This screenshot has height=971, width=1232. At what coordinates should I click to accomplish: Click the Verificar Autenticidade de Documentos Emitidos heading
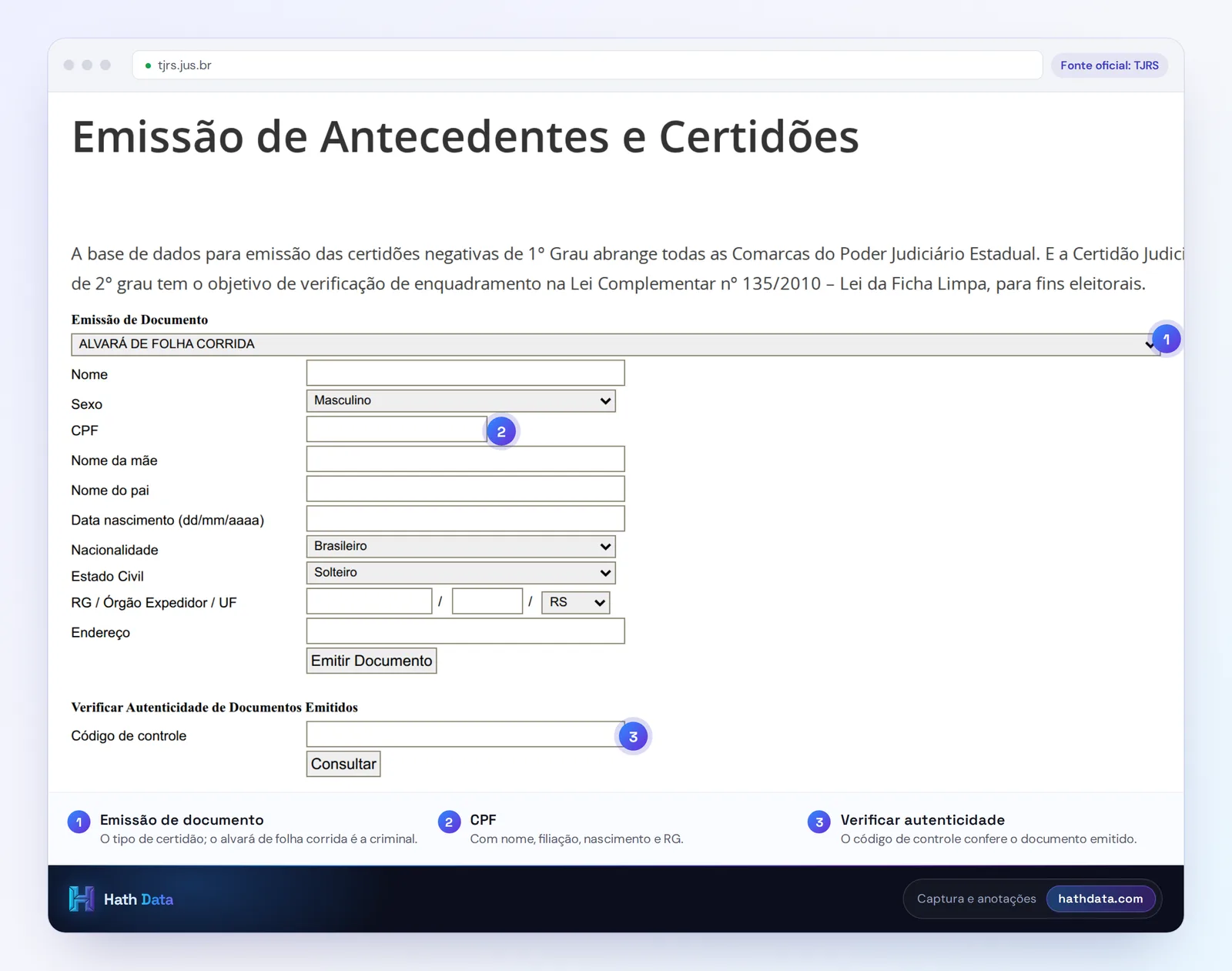point(214,707)
